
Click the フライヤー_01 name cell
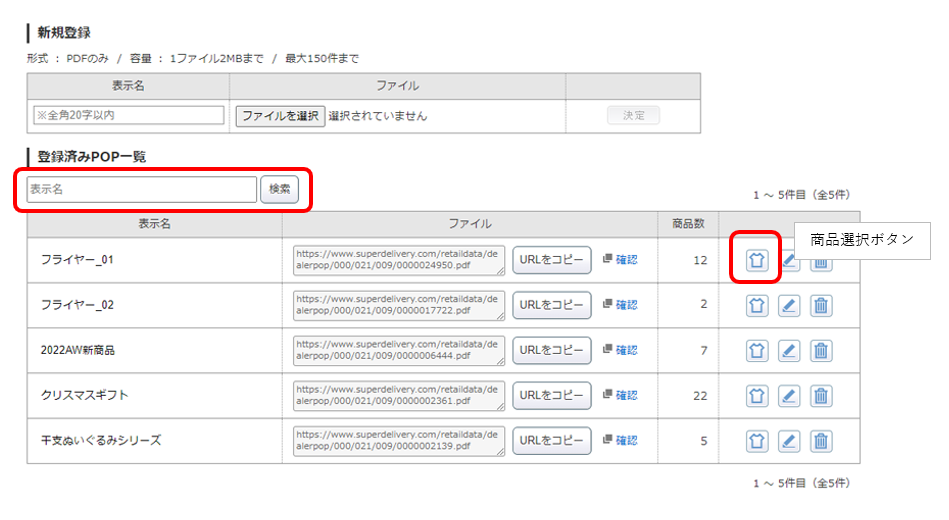click(154, 260)
